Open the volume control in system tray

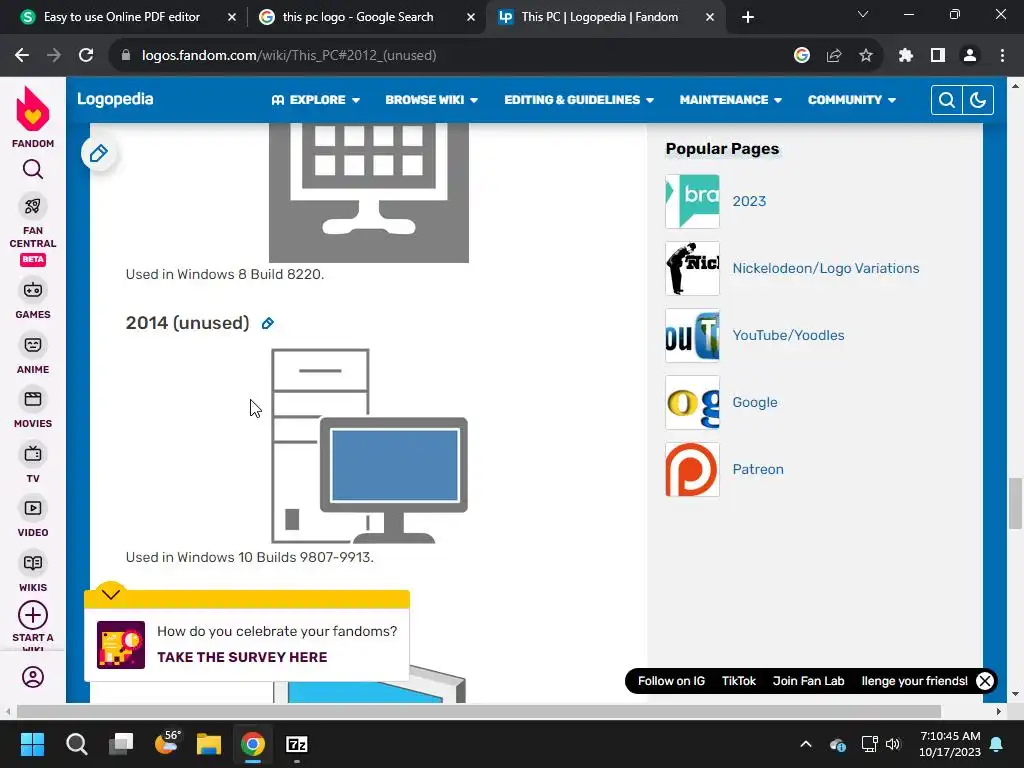click(x=893, y=744)
